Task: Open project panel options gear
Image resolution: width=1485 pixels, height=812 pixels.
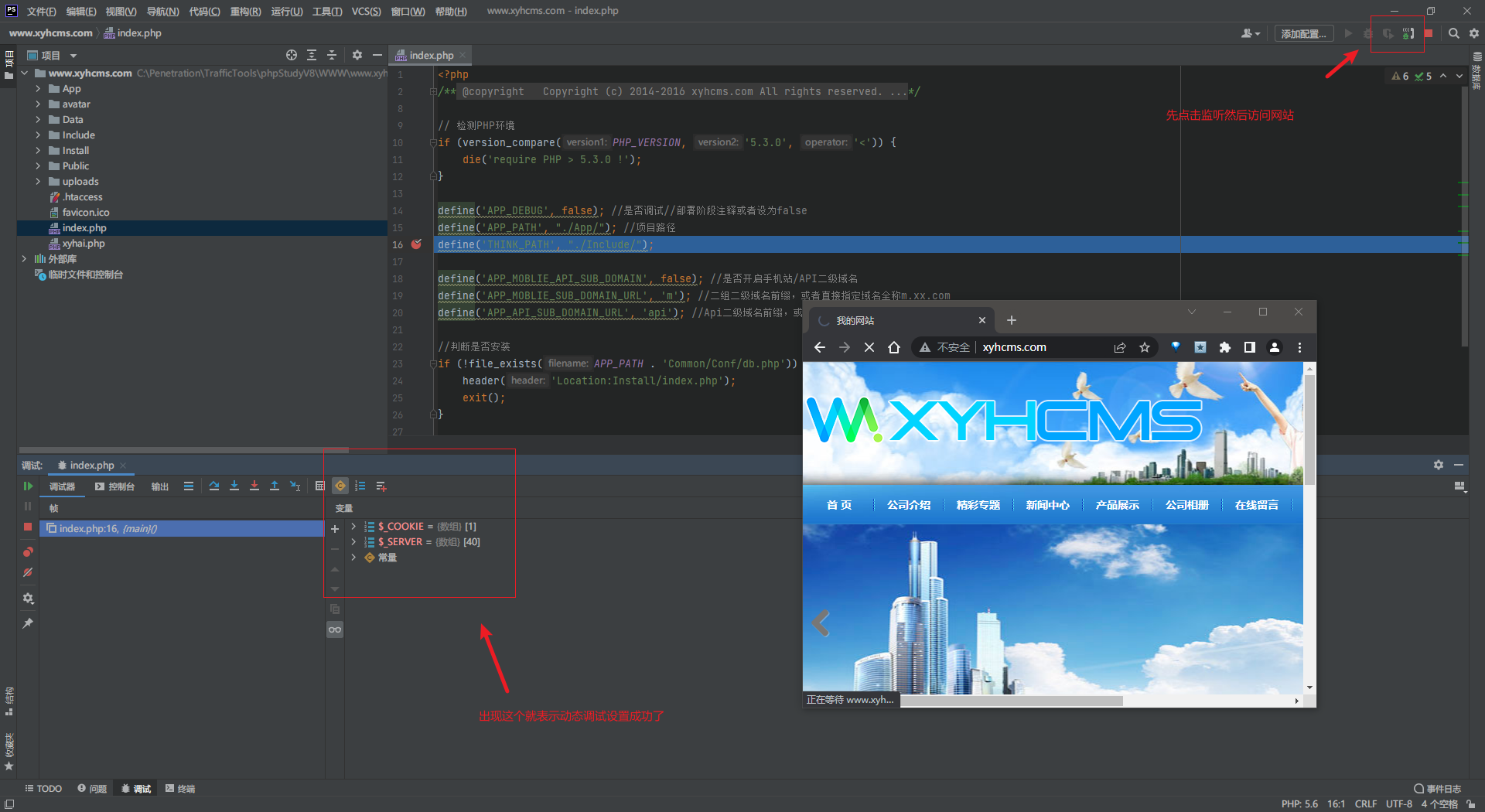Action: coord(357,55)
